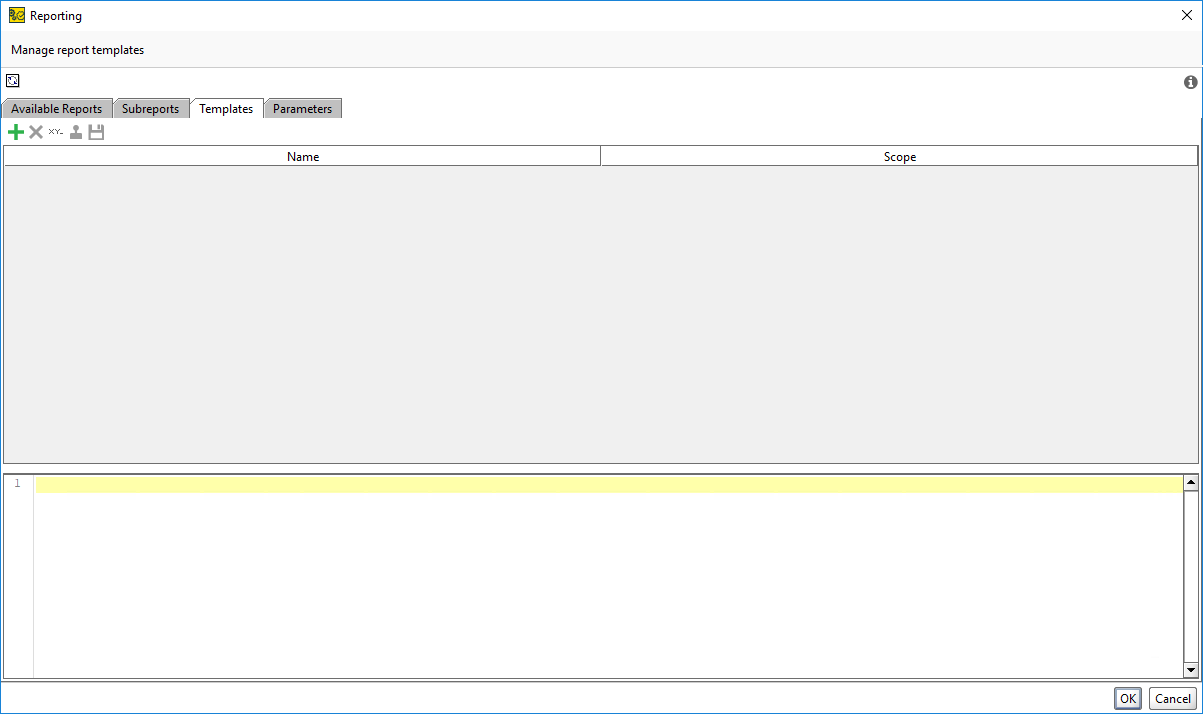Screen dimensions: 1203x714
Task: Save the template using the disk icon
Action: click(95, 131)
